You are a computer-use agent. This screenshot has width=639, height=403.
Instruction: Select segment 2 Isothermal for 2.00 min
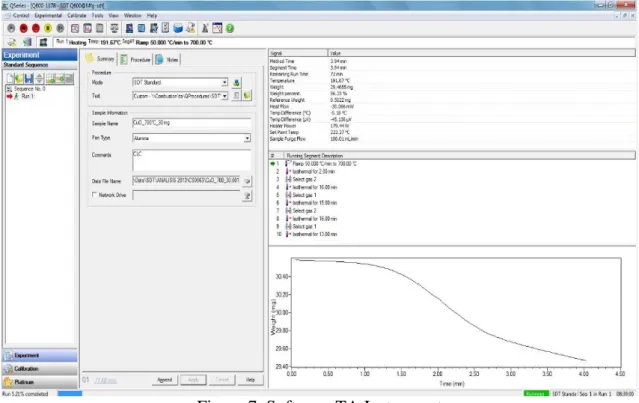[x=306, y=172]
